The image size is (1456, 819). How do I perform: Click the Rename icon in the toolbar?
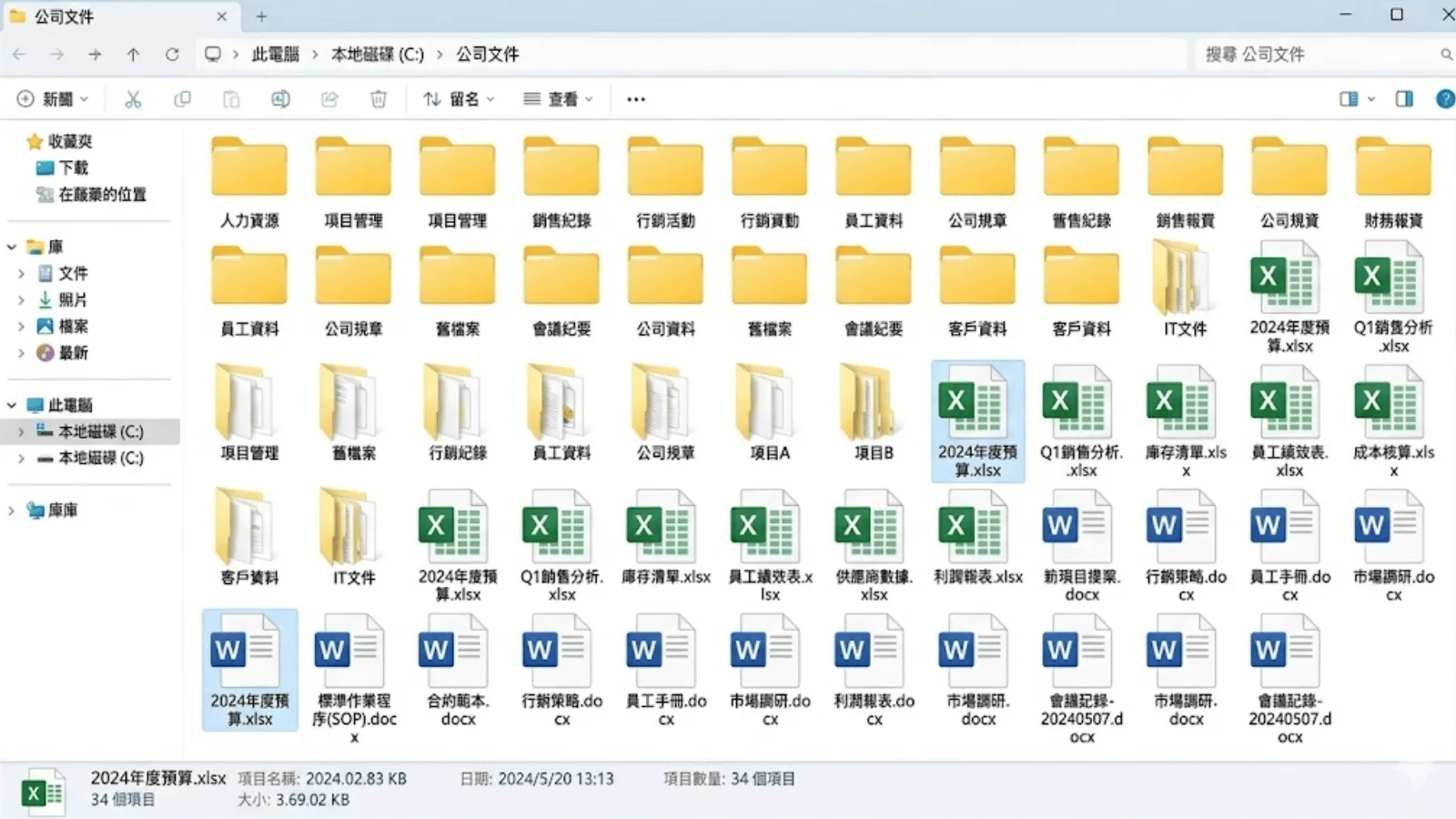click(280, 99)
